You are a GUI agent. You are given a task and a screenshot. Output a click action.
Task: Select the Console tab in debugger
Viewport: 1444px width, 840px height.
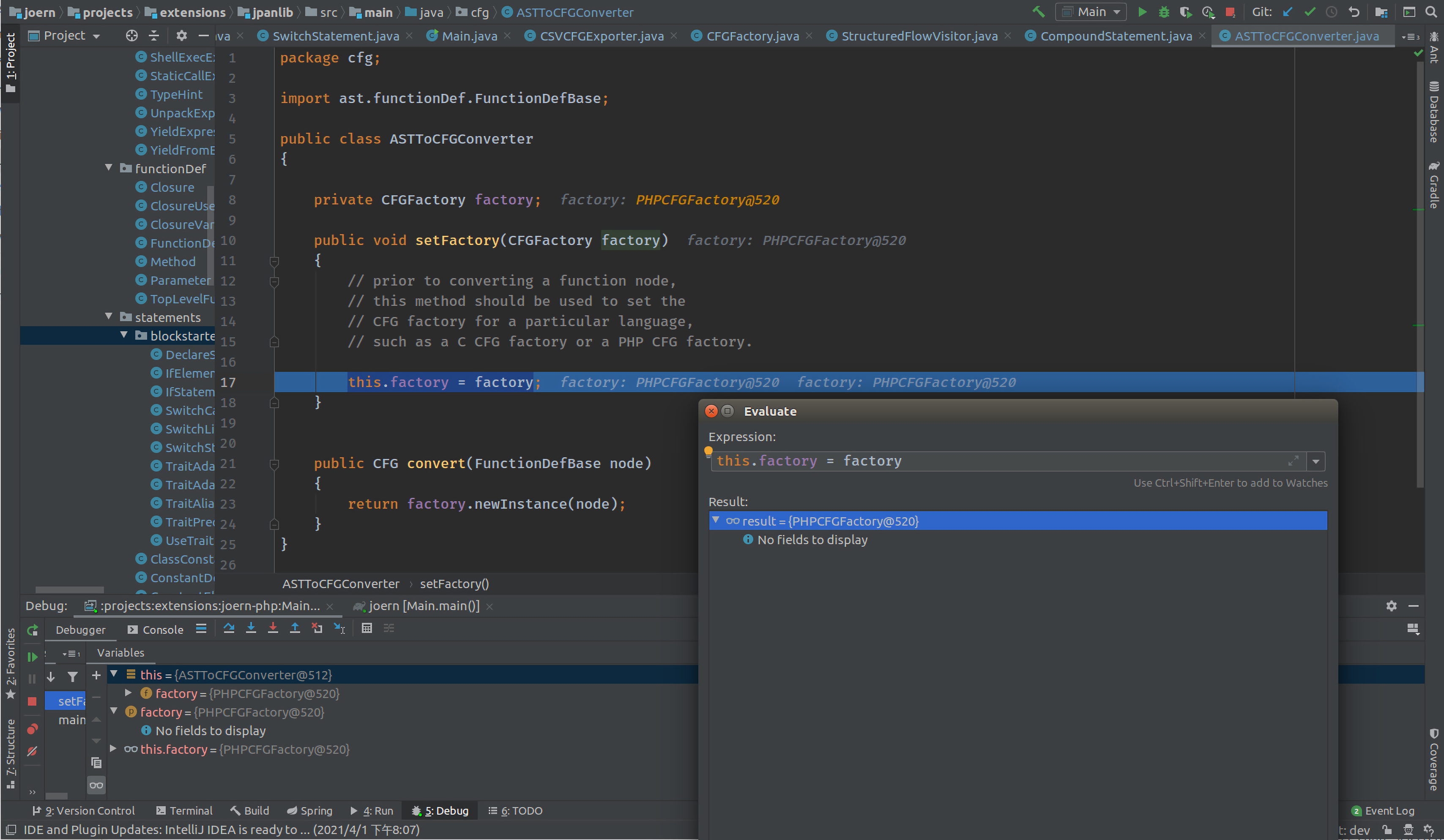coord(155,629)
